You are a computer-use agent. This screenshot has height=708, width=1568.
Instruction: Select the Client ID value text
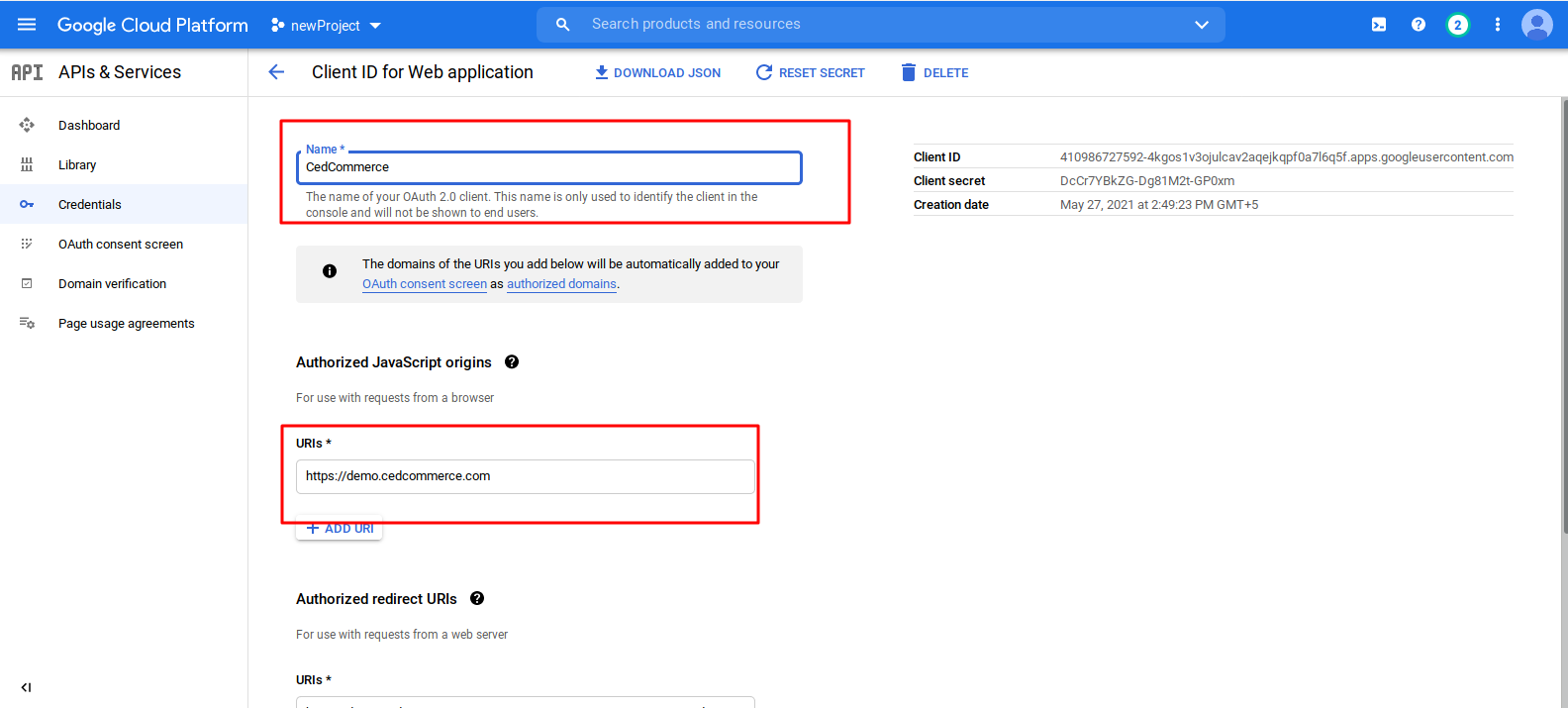pyautogui.click(x=1287, y=157)
